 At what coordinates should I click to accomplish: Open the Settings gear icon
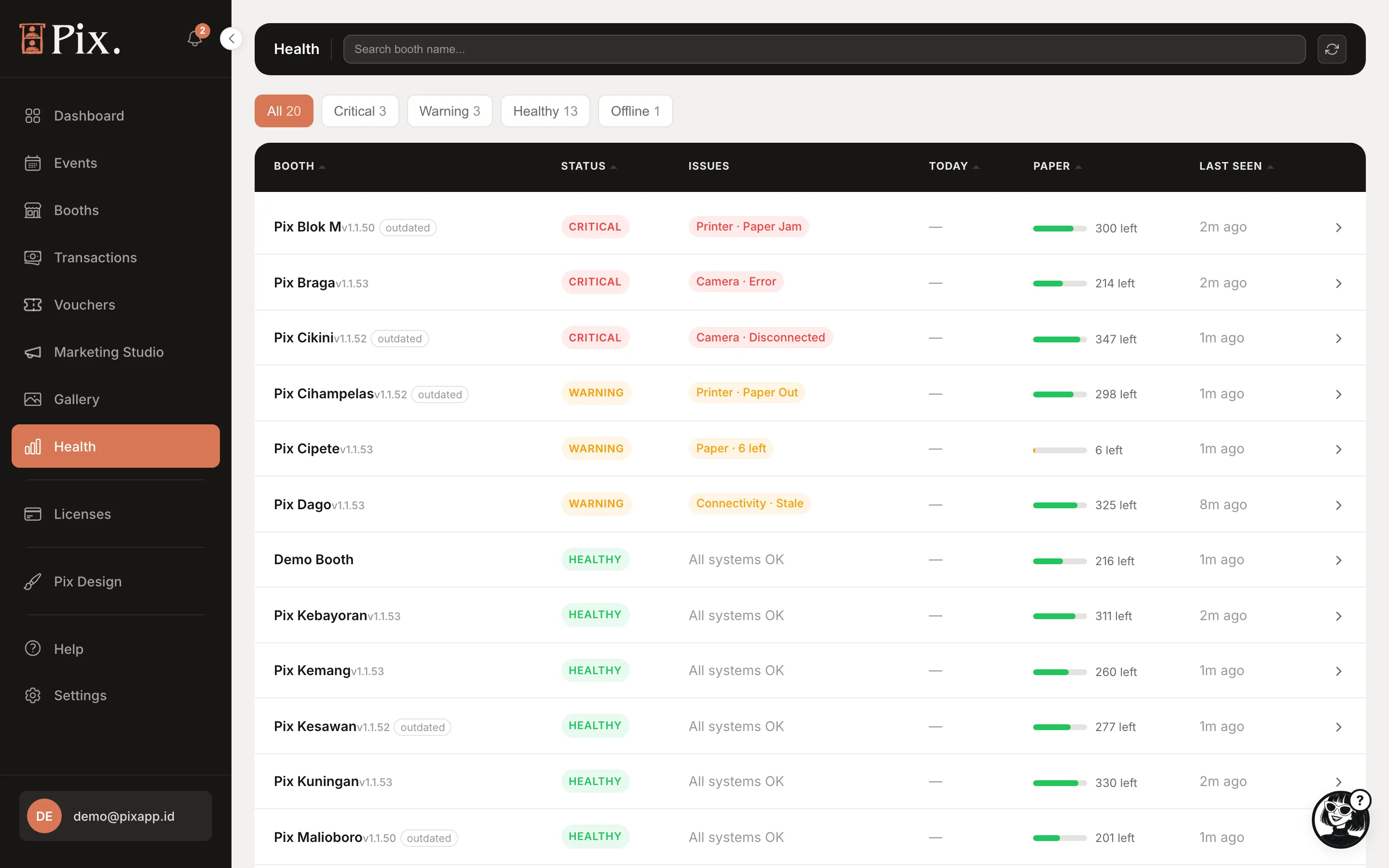(33, 695)
